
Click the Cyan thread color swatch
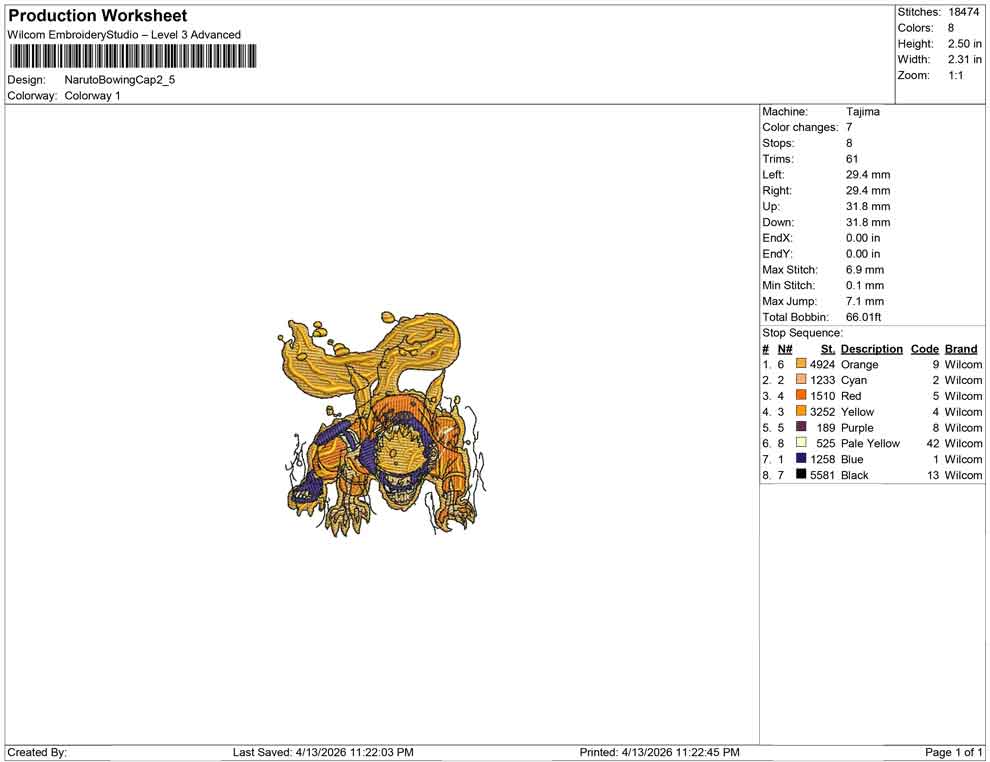point(801,379)
